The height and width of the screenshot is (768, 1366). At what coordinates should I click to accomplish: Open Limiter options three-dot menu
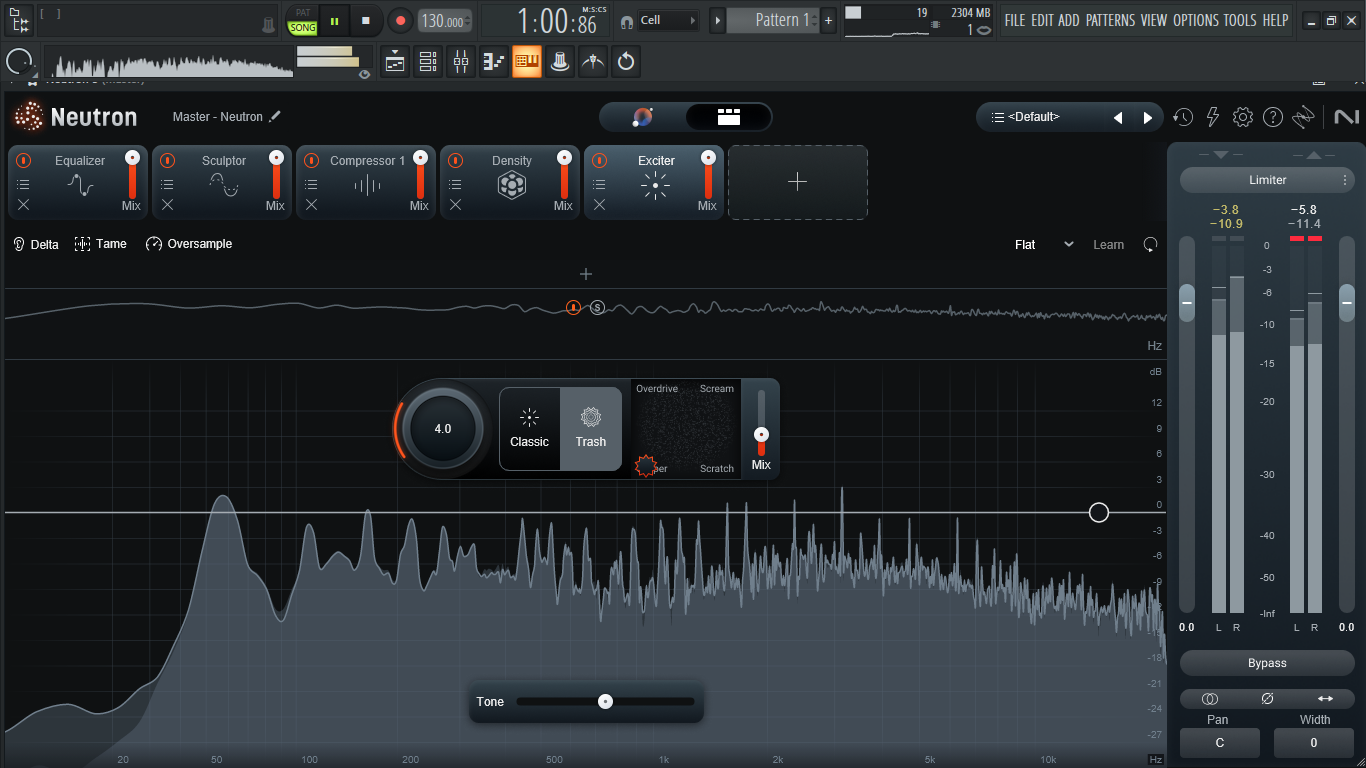point(1345,180)
